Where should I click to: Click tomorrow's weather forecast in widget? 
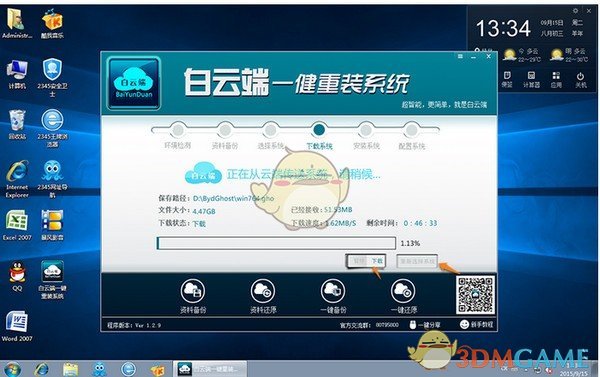click(x=569, y=55)
